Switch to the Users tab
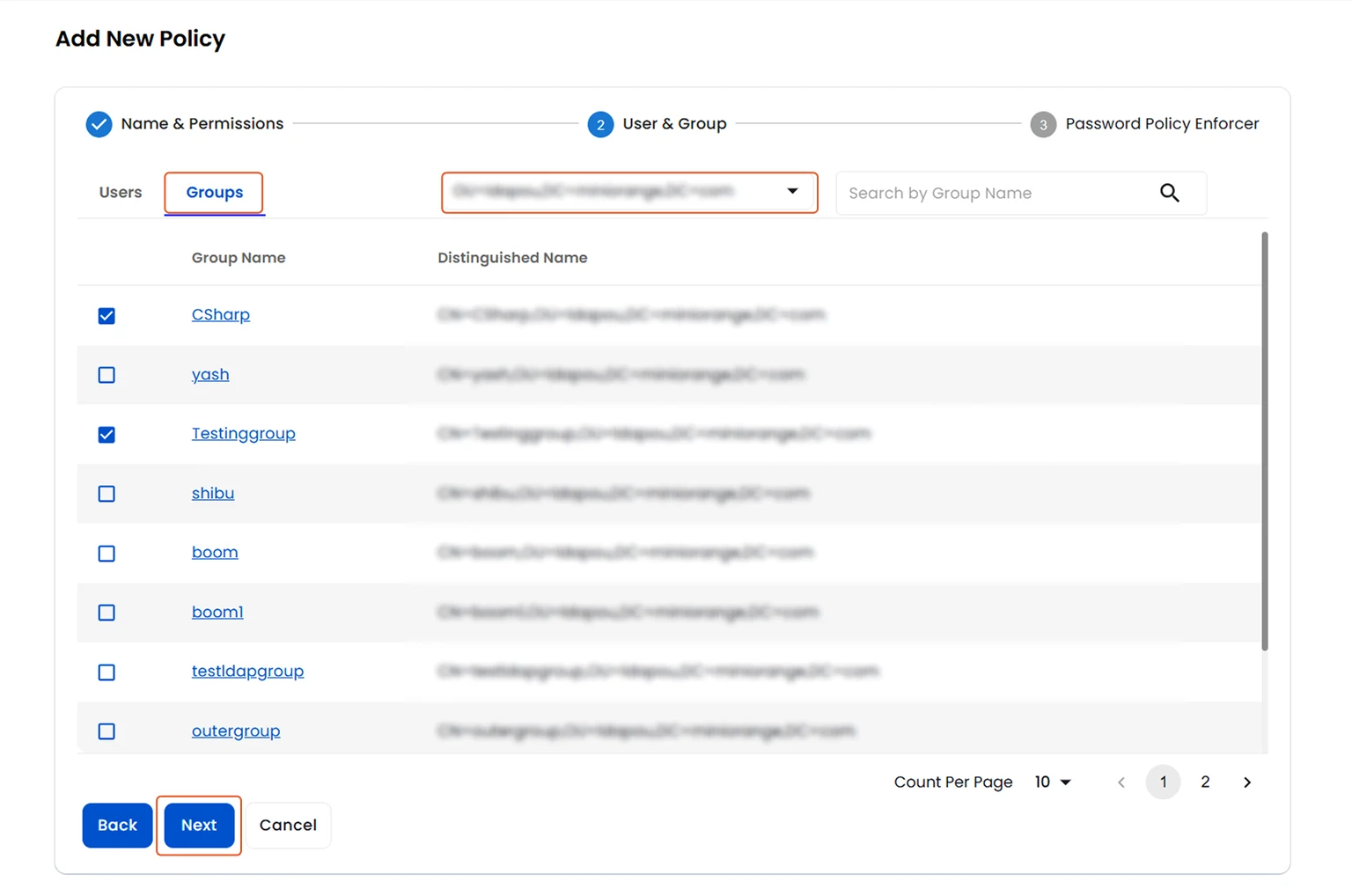1352x896 pixels. tap(121, 192)
